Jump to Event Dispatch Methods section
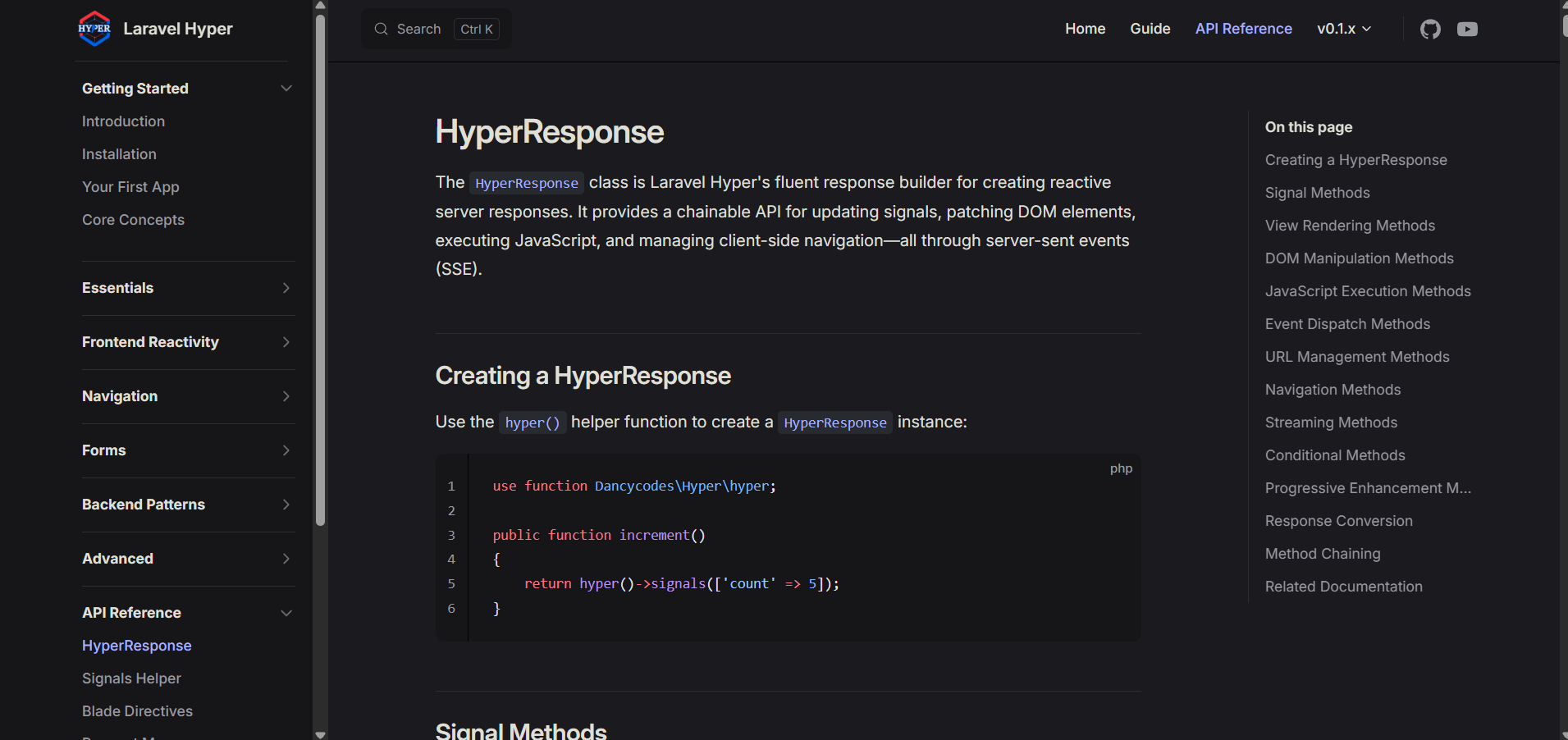The image size is (1568, 740). [1347, 324]
